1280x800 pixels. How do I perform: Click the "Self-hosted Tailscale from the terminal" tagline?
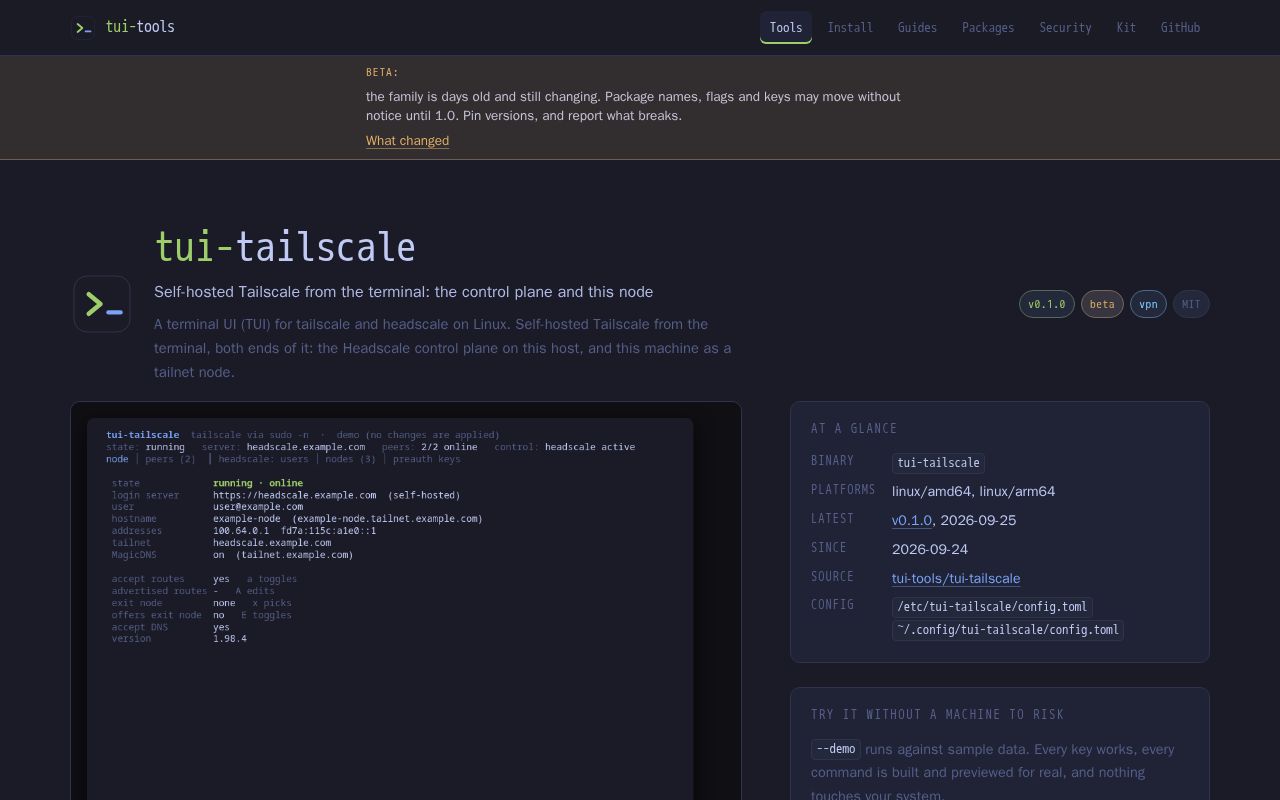pyautogui.click(x=404, y=292)
